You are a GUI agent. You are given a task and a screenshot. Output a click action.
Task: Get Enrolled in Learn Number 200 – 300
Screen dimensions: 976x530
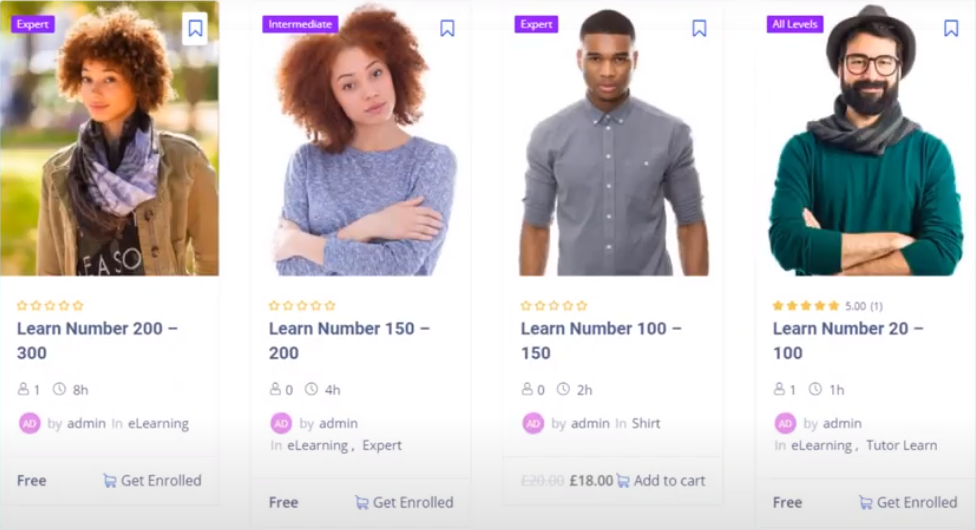tap(152, 481)
